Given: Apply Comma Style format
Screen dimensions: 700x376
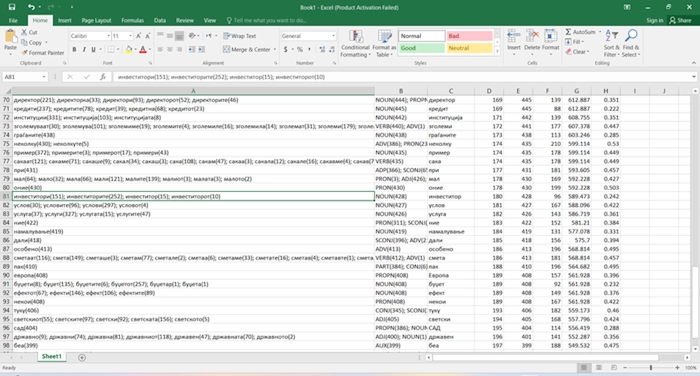Looking at the screenshot, I should coord(309,50).
